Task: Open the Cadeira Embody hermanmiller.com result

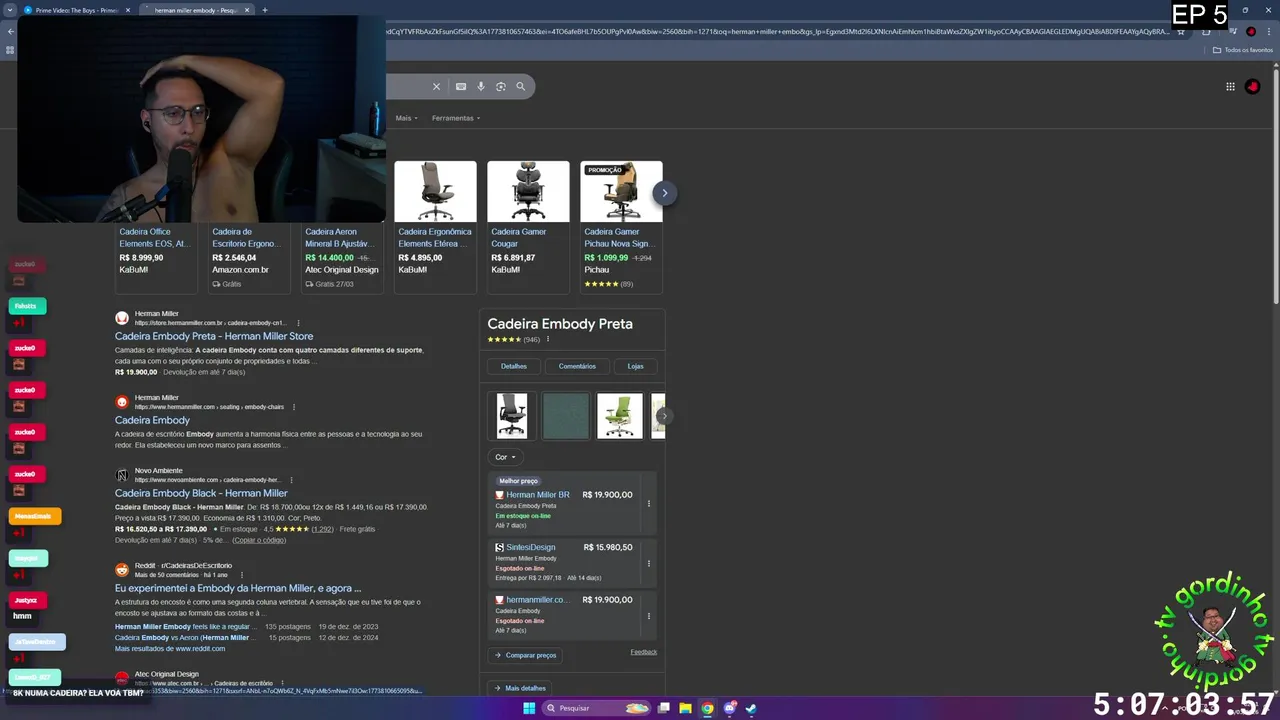Action: pyautogui.click(x=152, y=420)
